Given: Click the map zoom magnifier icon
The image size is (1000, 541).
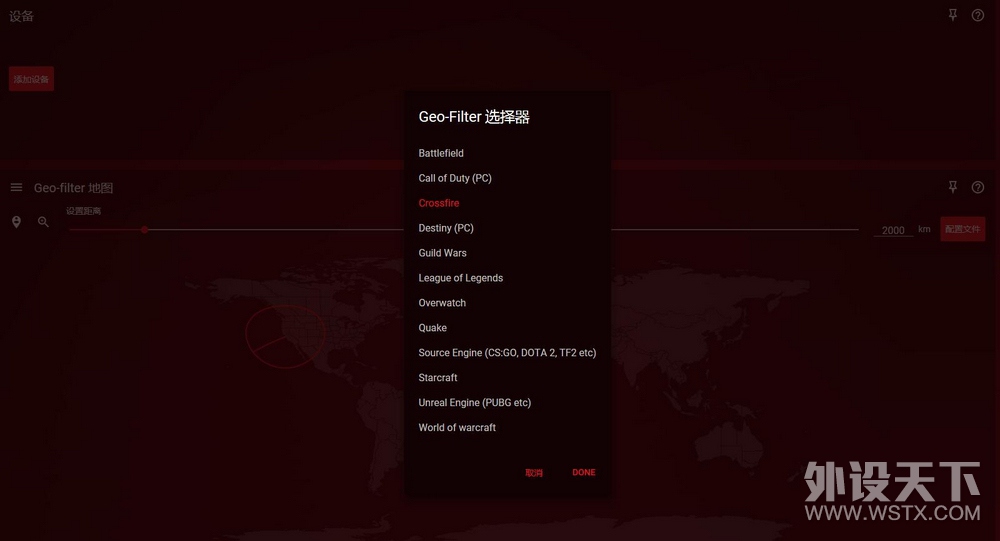Looking at the screenshot, I should tap(43, 222).
